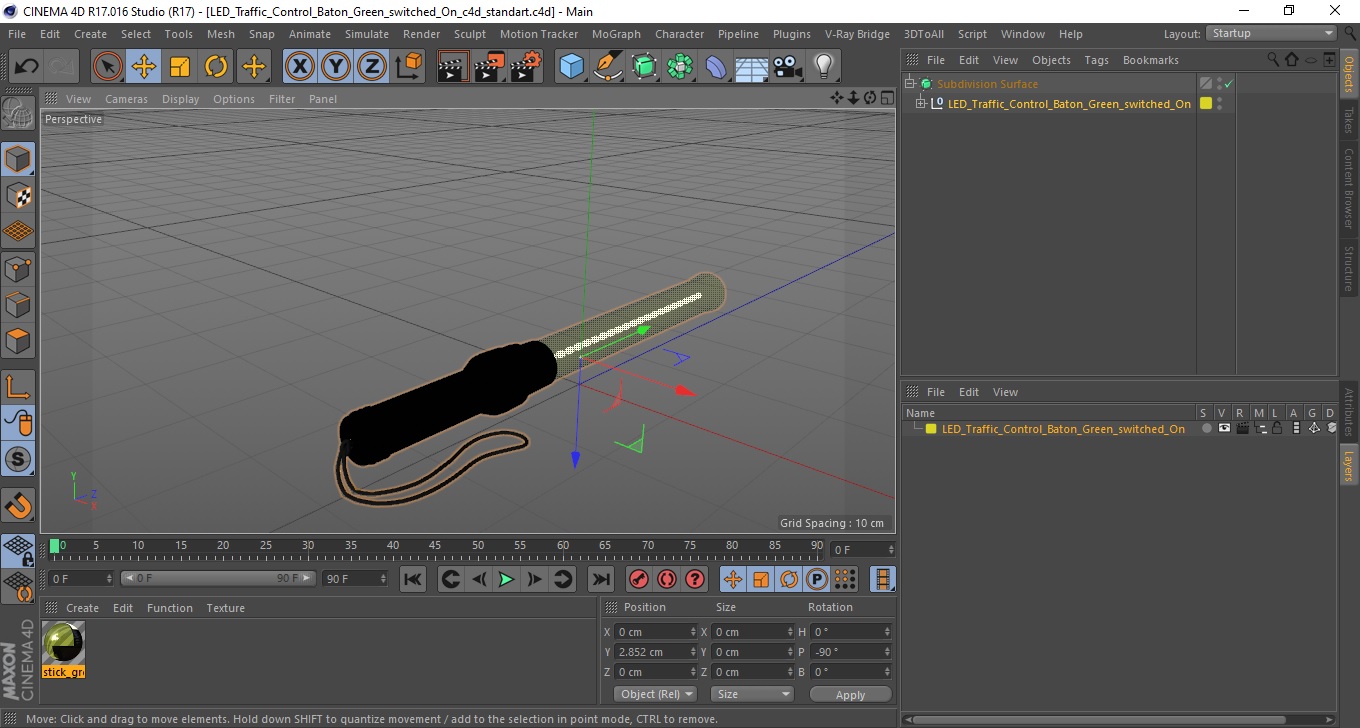Click the magnet tool icon

tap(18, 504)
